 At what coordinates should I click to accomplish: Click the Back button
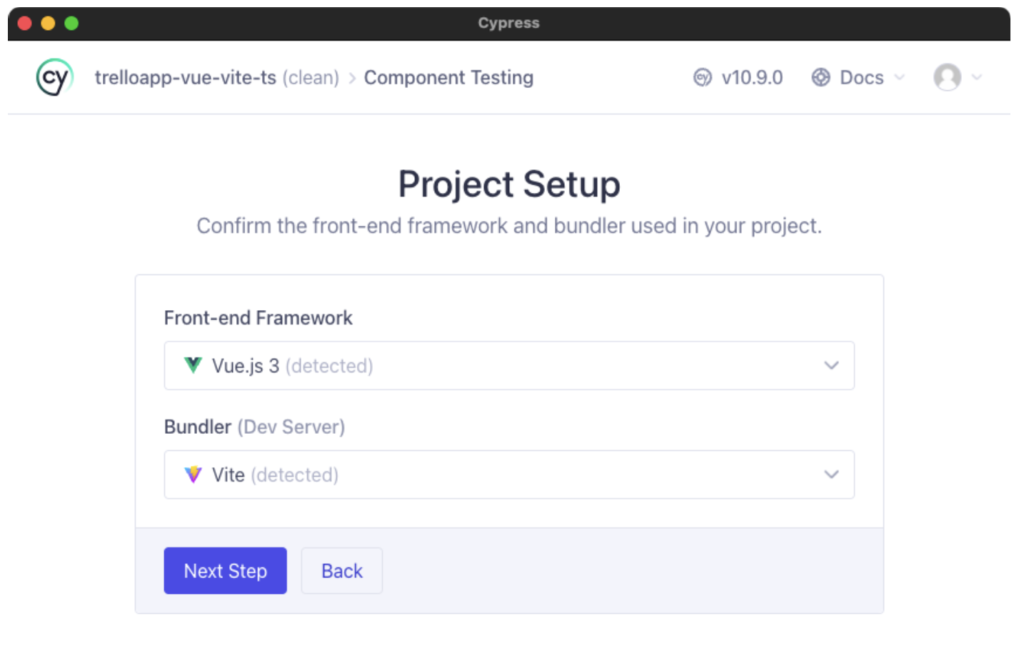[x=341, y=571]
